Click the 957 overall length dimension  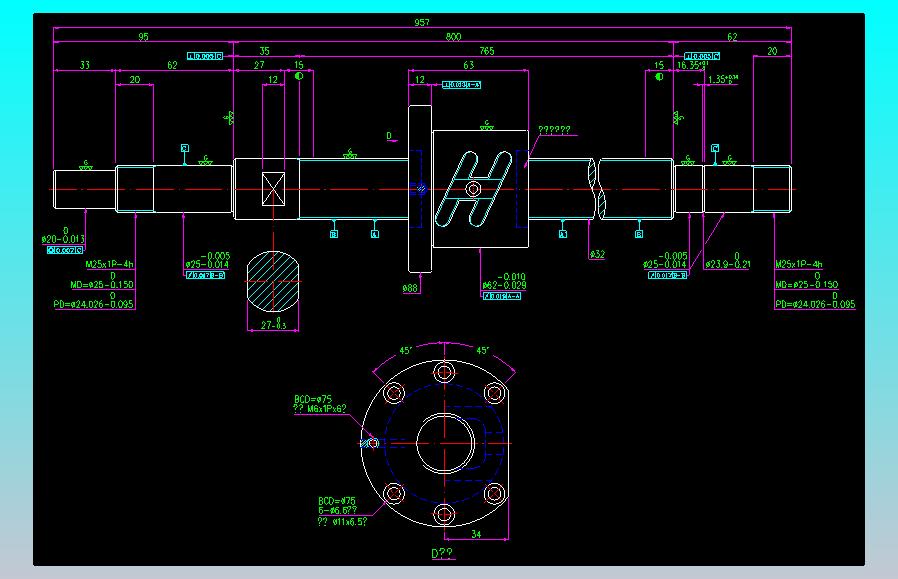point(422,22)
